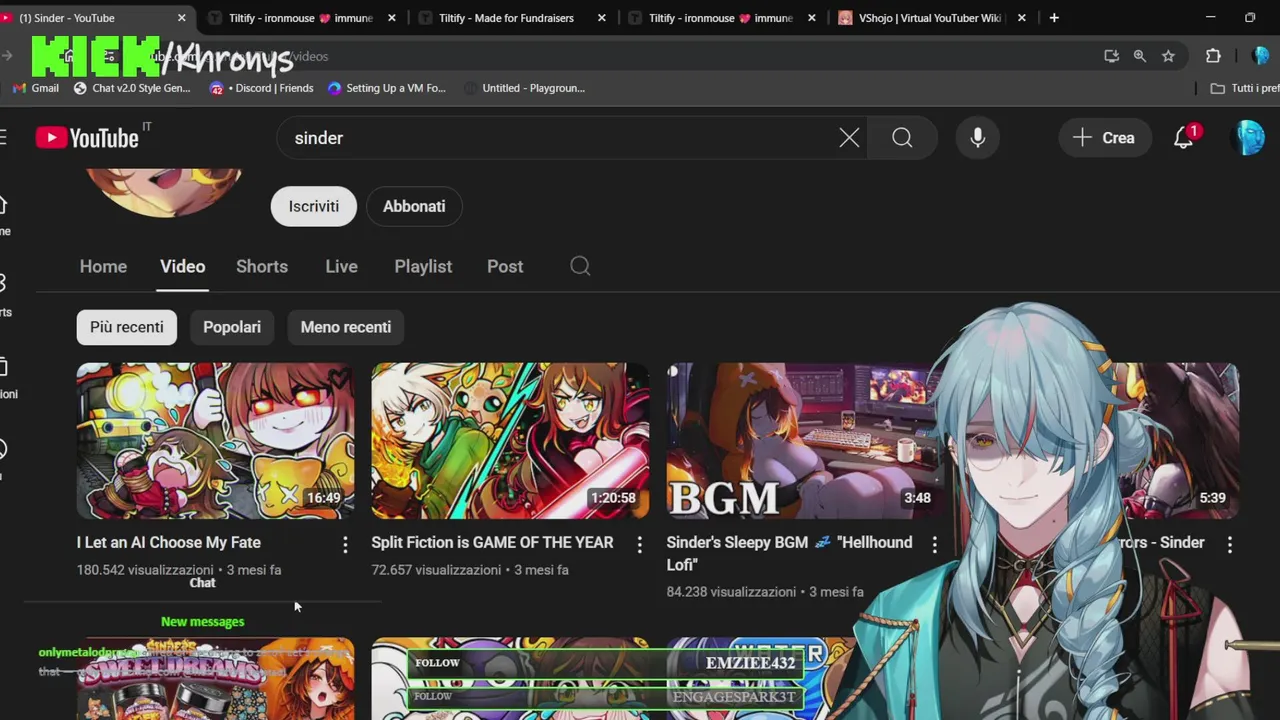
Task: Click the install app icon in address bar
Action: tap(1111, 56)
